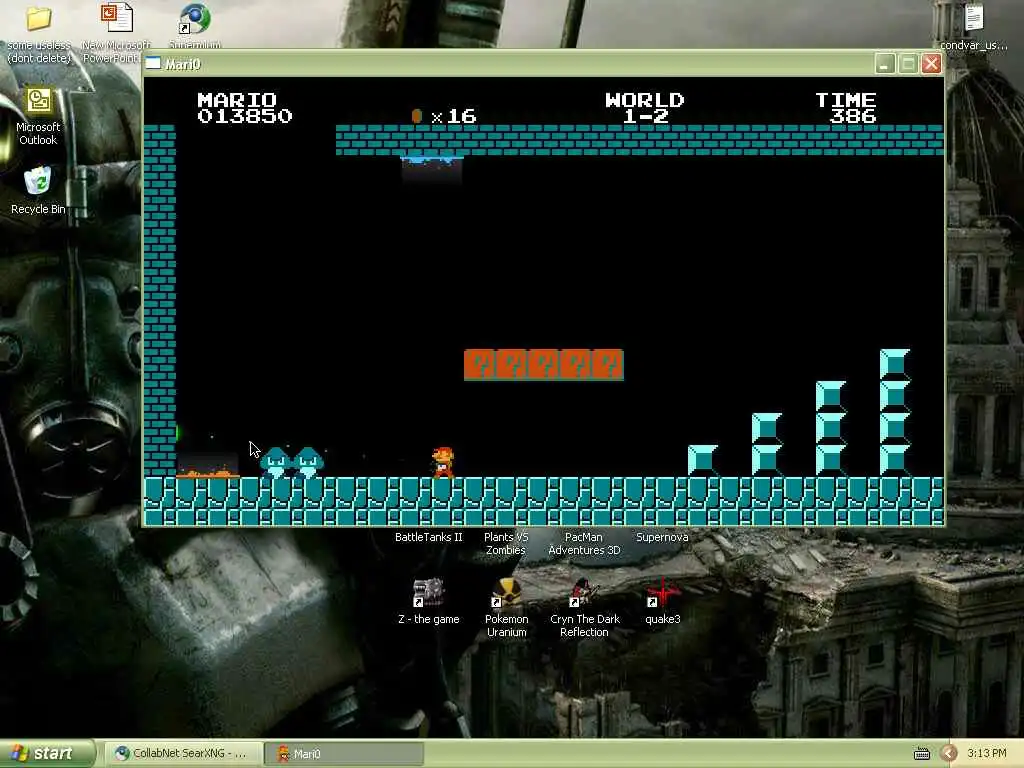Image resolution: width=1024 pixels, height=768 pixels.
Task: Expand hidden system tray icons arrow
Action: pos(949,754)
